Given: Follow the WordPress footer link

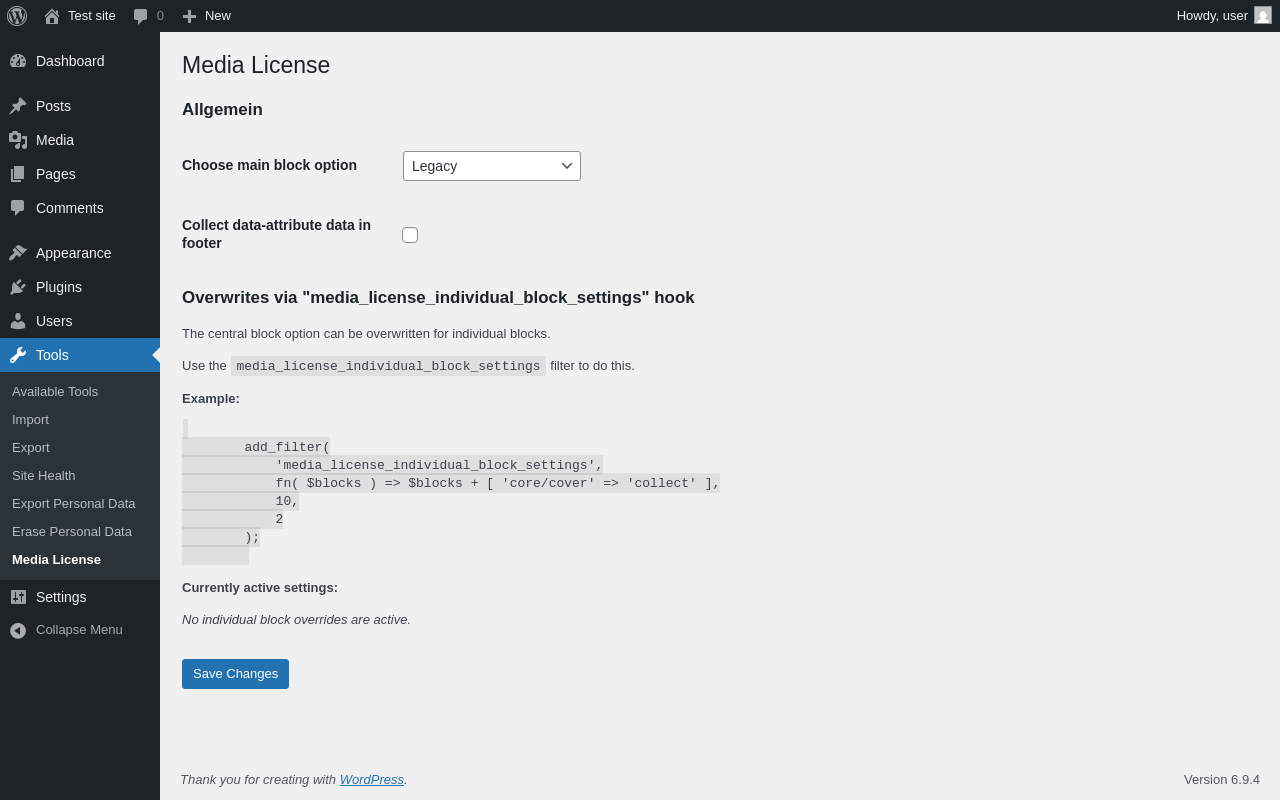Looking at the screenshot, I should coord(372,779).
